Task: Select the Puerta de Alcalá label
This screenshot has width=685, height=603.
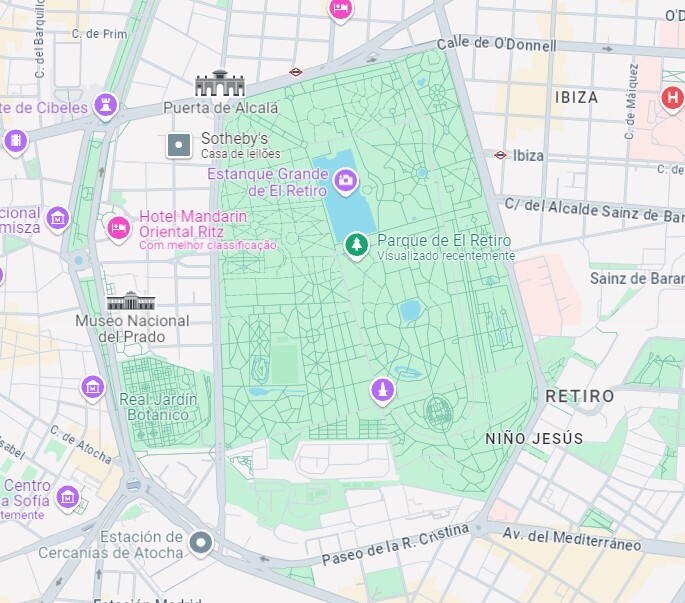Action: (221, 107)
